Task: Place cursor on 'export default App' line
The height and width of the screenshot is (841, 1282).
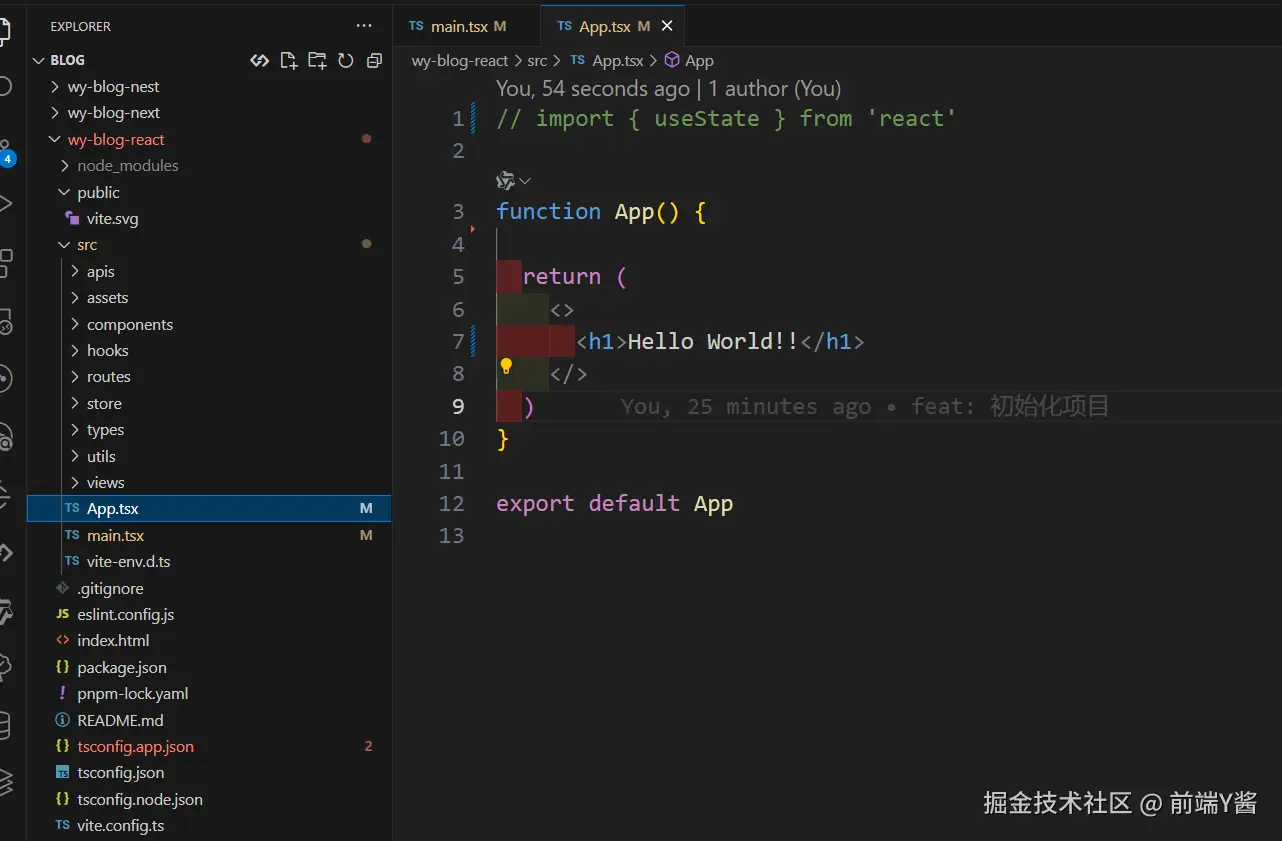Action: [614, 503]
